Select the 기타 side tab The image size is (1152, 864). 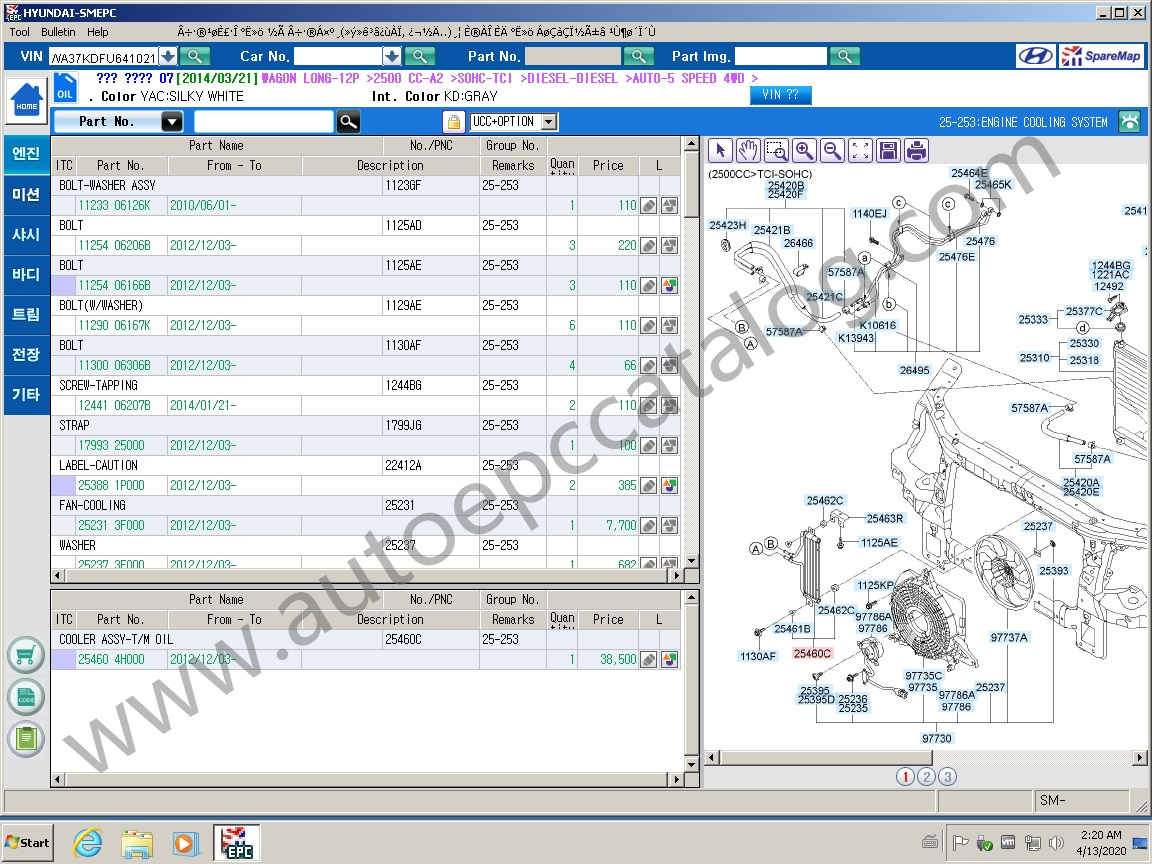click(x=26, y=394)
